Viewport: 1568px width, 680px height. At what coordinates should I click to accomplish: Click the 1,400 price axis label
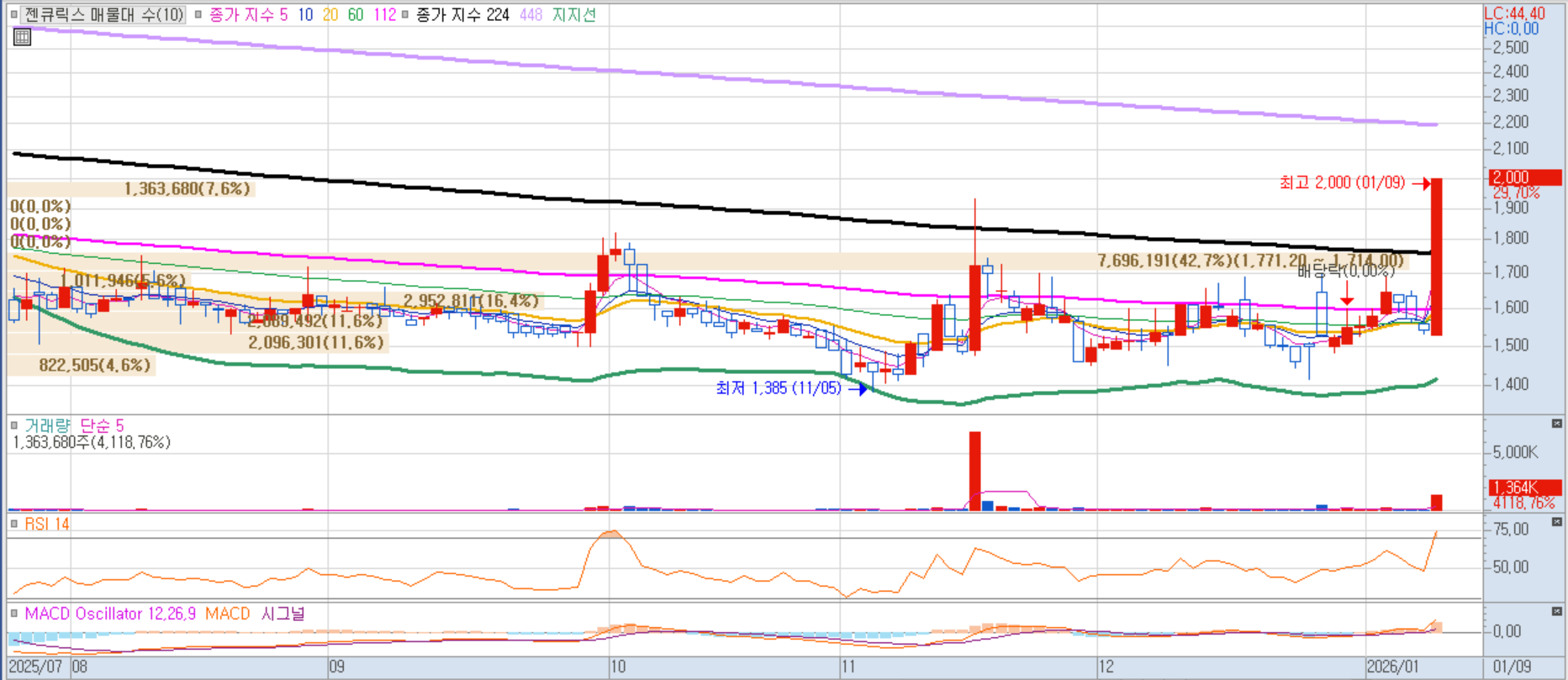(1511, 384)
